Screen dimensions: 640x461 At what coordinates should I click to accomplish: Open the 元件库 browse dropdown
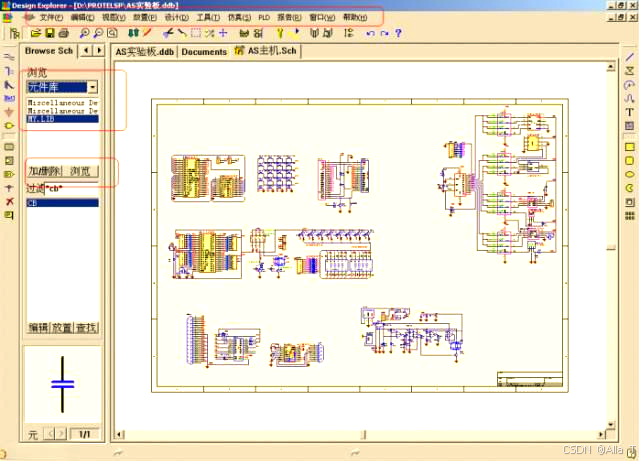[93, 87]
